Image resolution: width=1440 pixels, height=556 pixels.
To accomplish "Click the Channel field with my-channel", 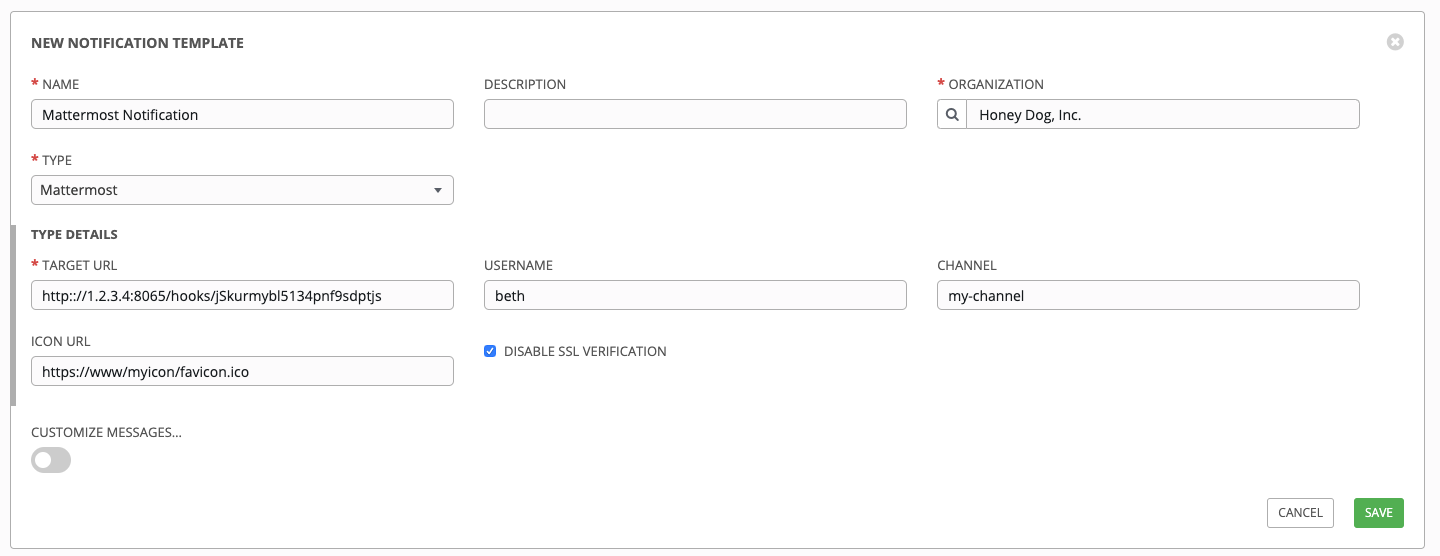I will coord(1147,295).
